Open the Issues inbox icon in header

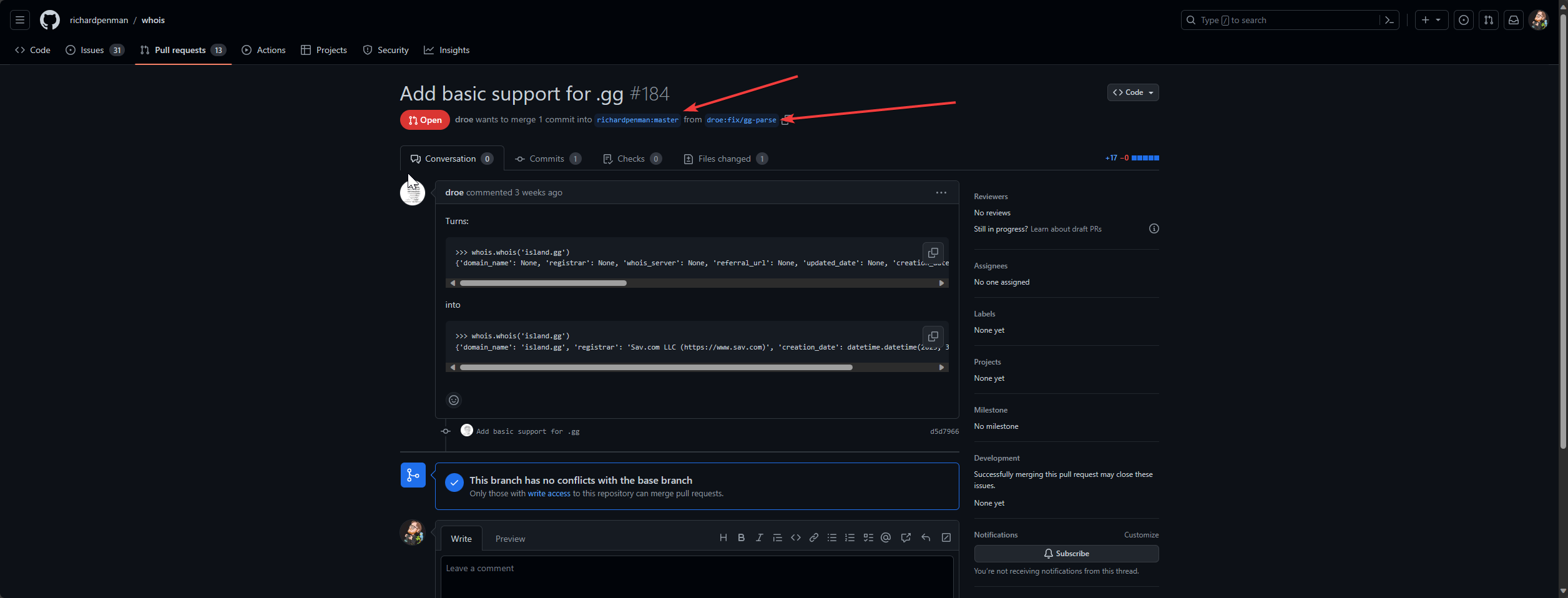1464,20
